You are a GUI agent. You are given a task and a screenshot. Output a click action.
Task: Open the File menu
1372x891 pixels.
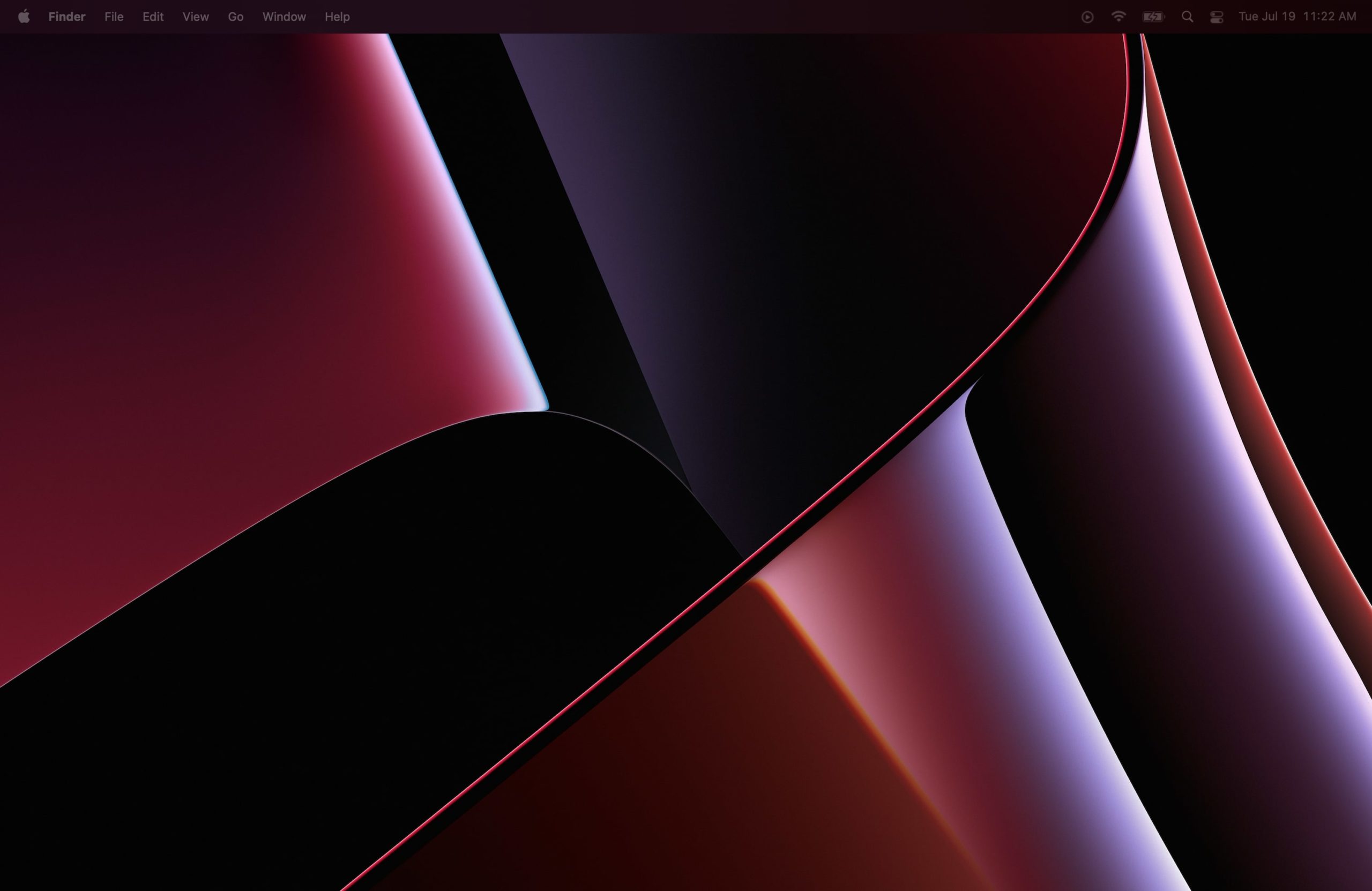114,17
